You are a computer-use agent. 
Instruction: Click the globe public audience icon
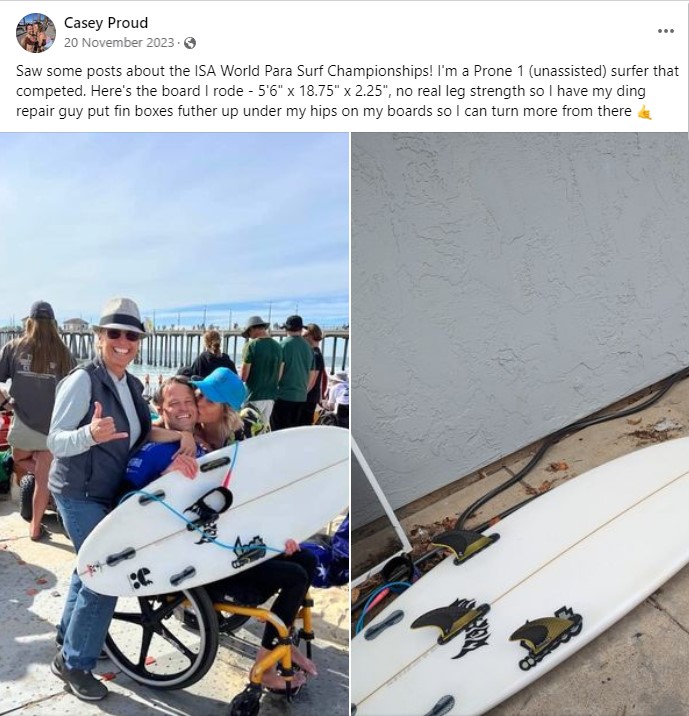(190, 43)
